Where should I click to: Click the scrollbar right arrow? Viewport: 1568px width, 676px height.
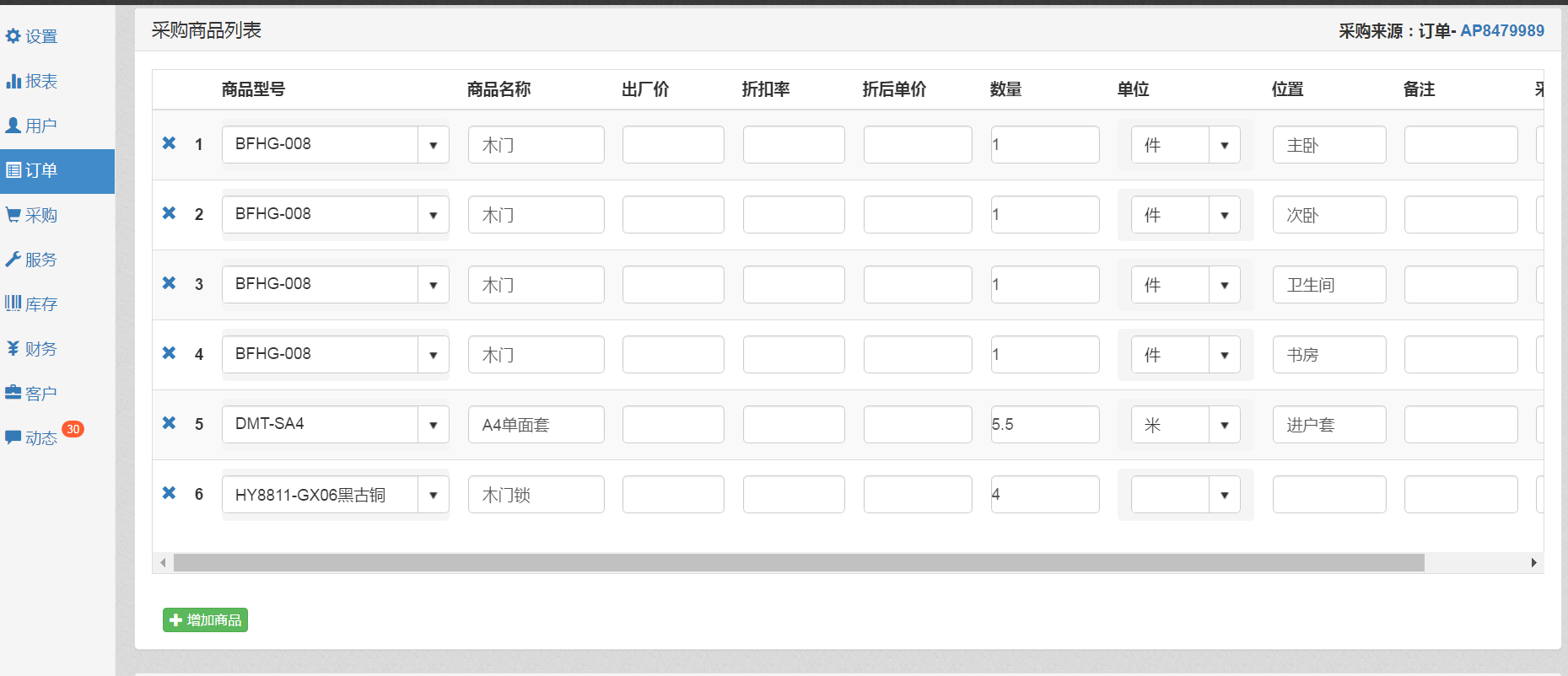(1534, 562)
